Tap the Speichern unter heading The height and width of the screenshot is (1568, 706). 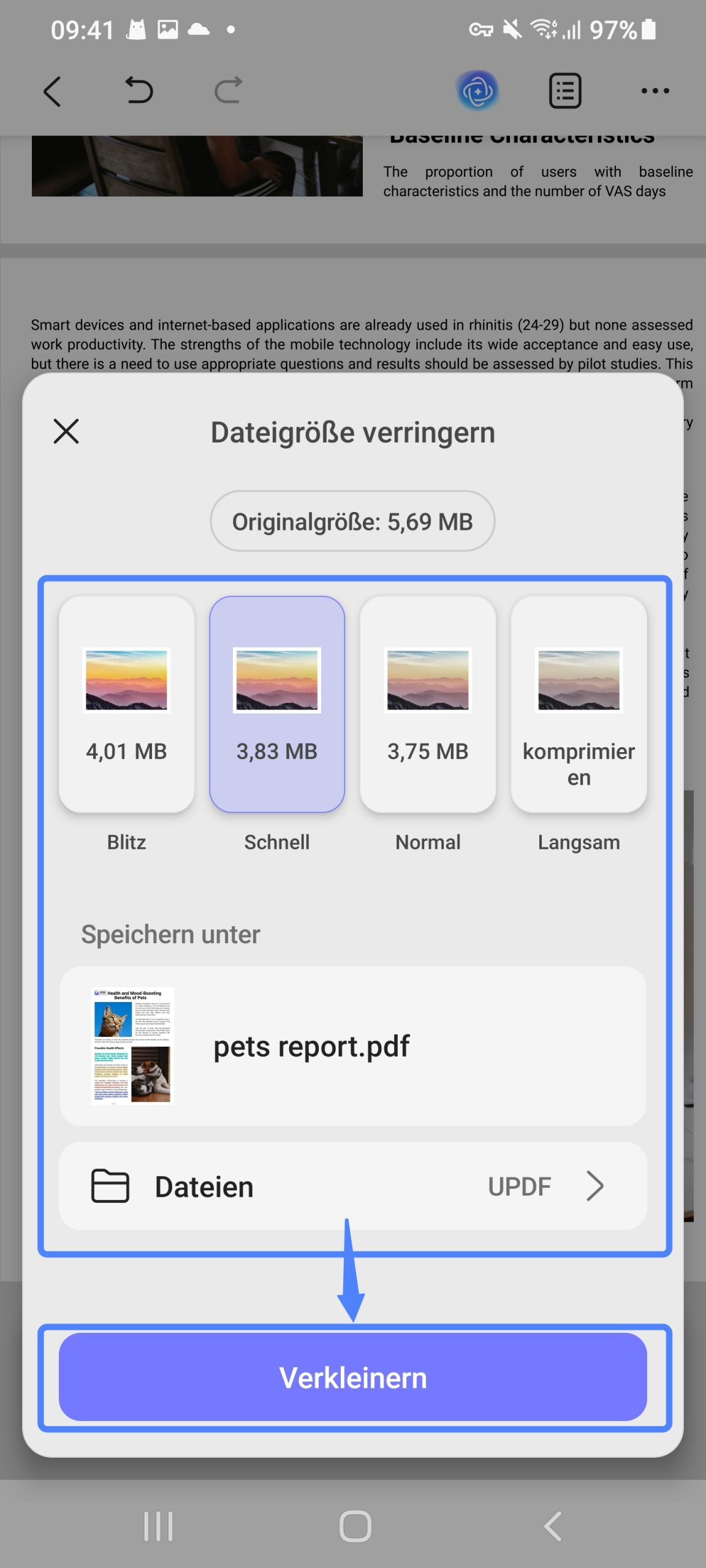coord(170,934)
